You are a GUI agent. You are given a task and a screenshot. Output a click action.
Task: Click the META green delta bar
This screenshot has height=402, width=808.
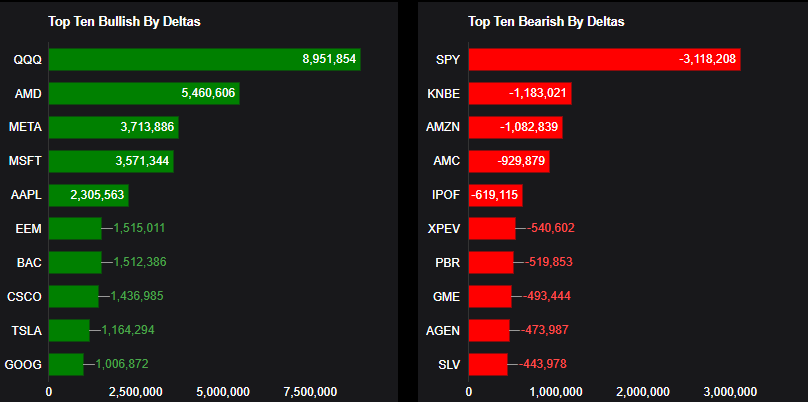click(113, 127)
